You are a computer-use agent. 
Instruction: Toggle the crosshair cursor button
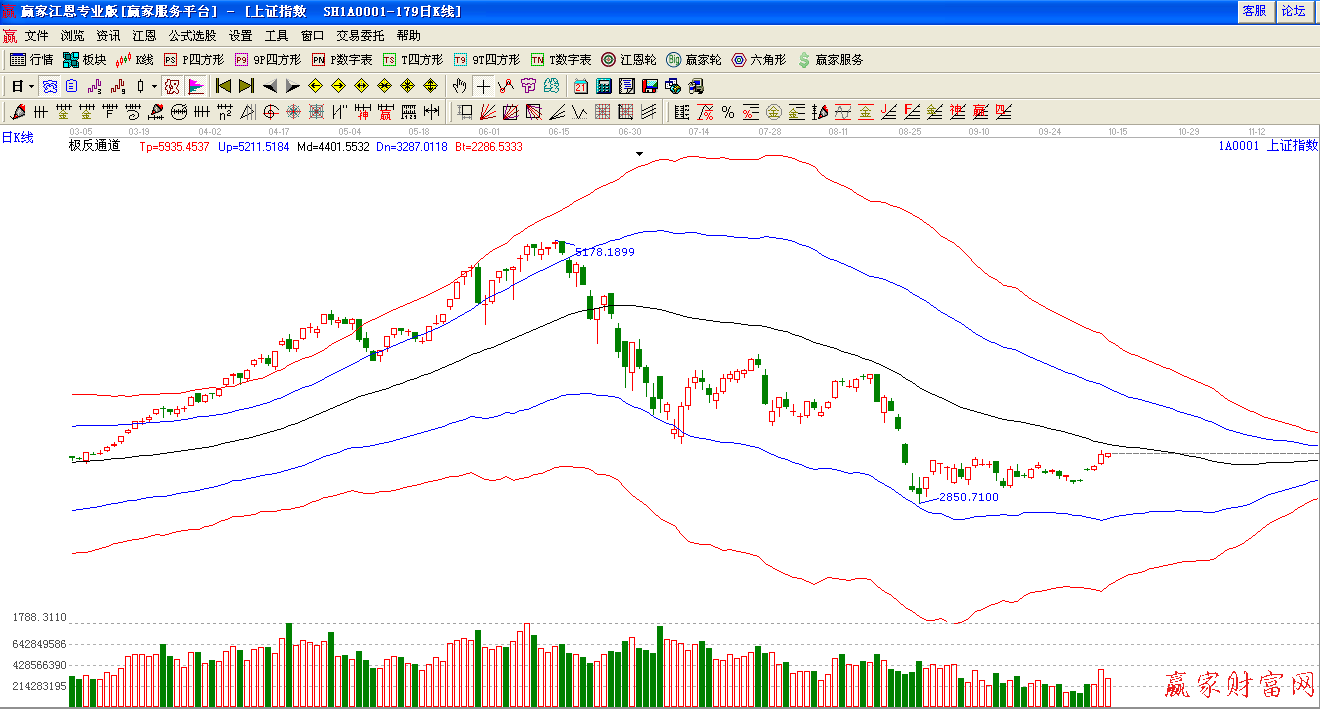click(483, 86)
